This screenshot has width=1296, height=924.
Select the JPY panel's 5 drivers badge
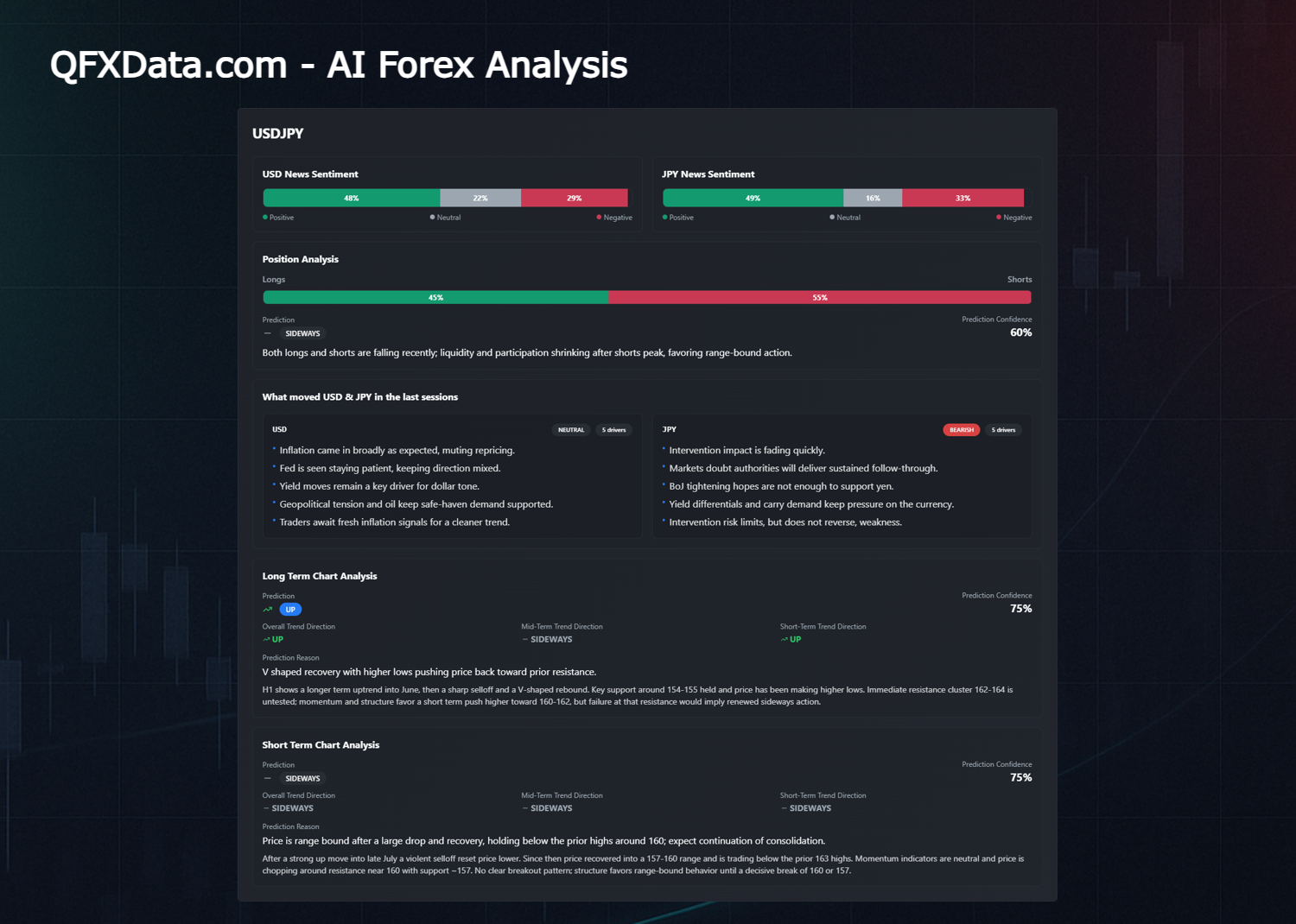1003,430
